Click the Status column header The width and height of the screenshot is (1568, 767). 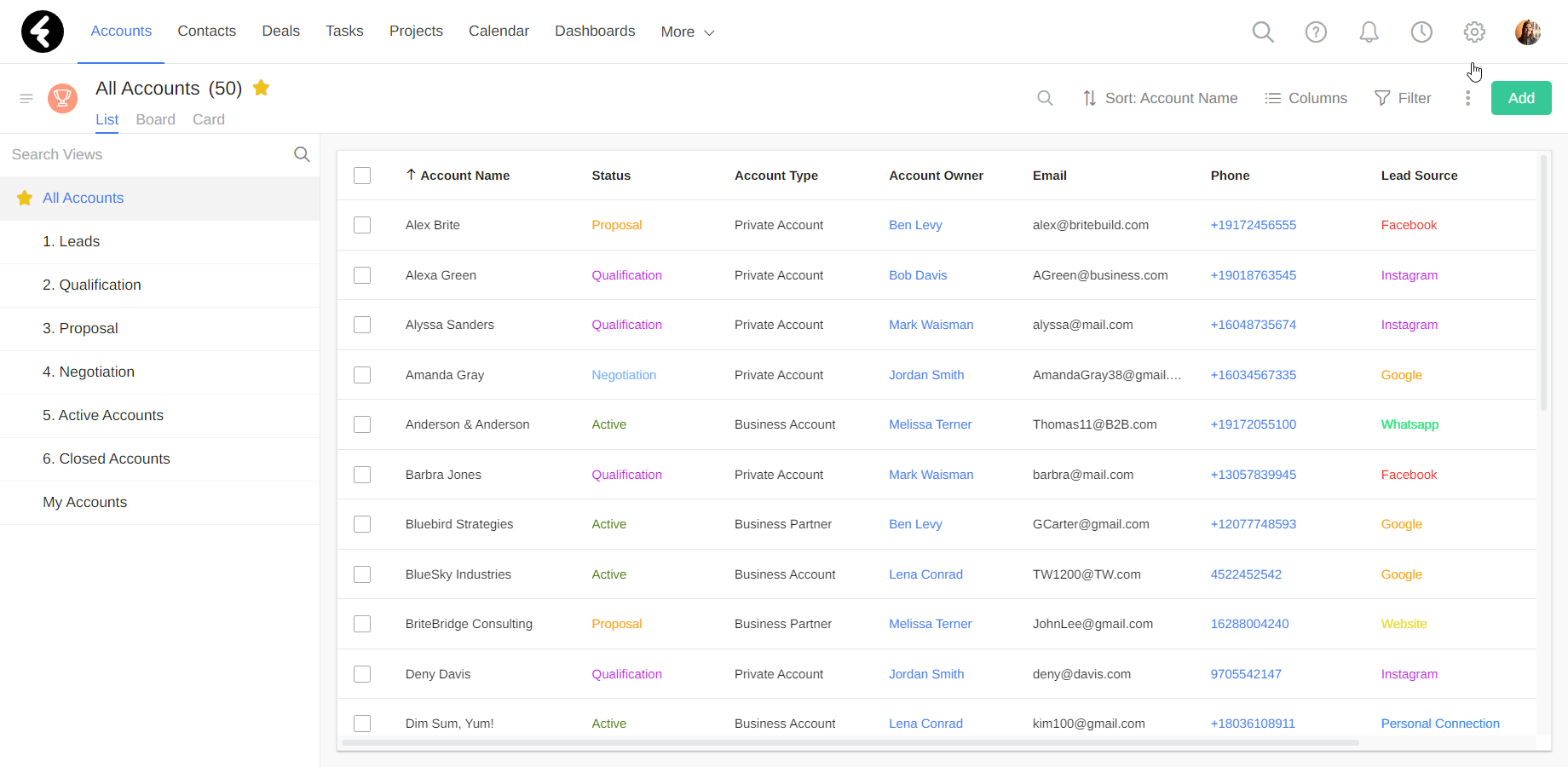point(611,176)
